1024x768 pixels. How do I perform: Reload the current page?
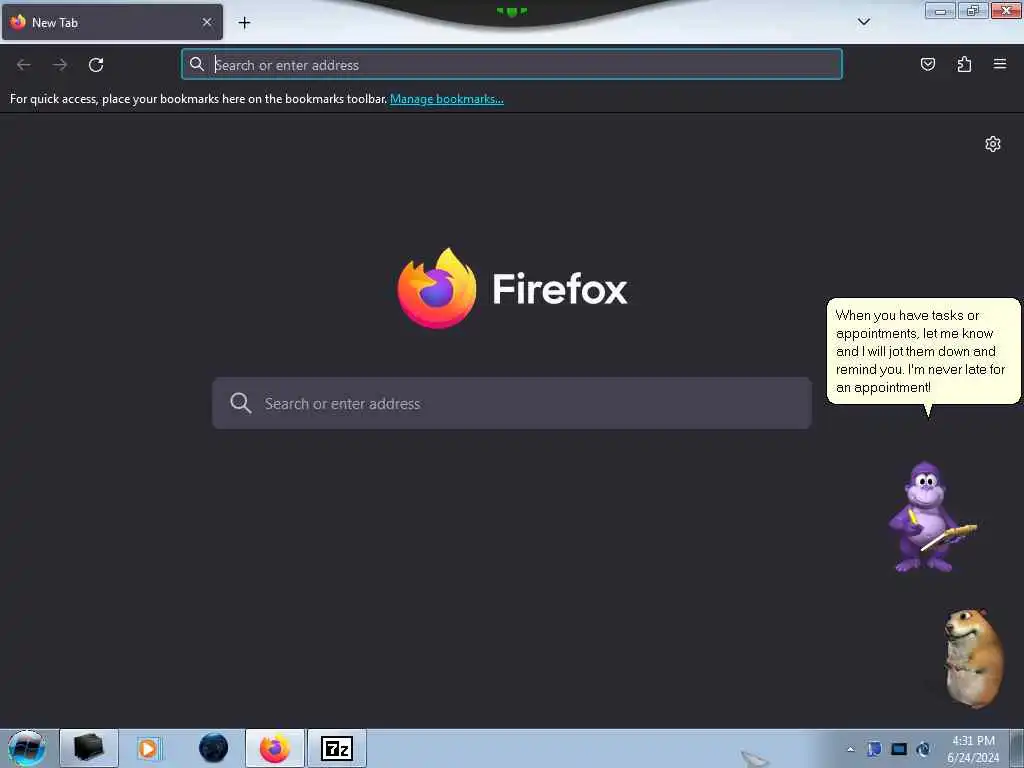click(96, 65)
